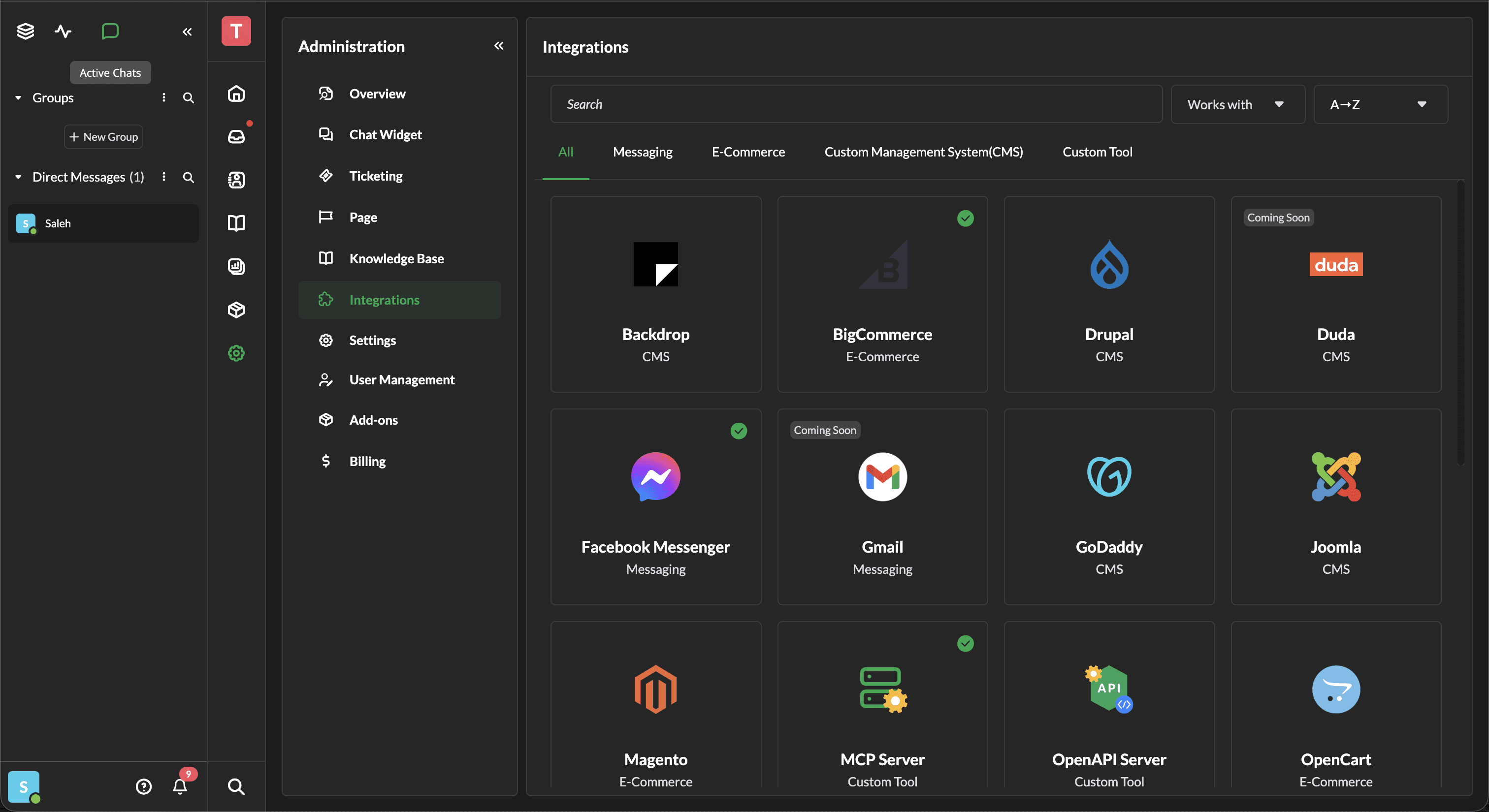Open Groups three-dot options menu
This screenshot has height=812, width=1489.
click(164, 97)
